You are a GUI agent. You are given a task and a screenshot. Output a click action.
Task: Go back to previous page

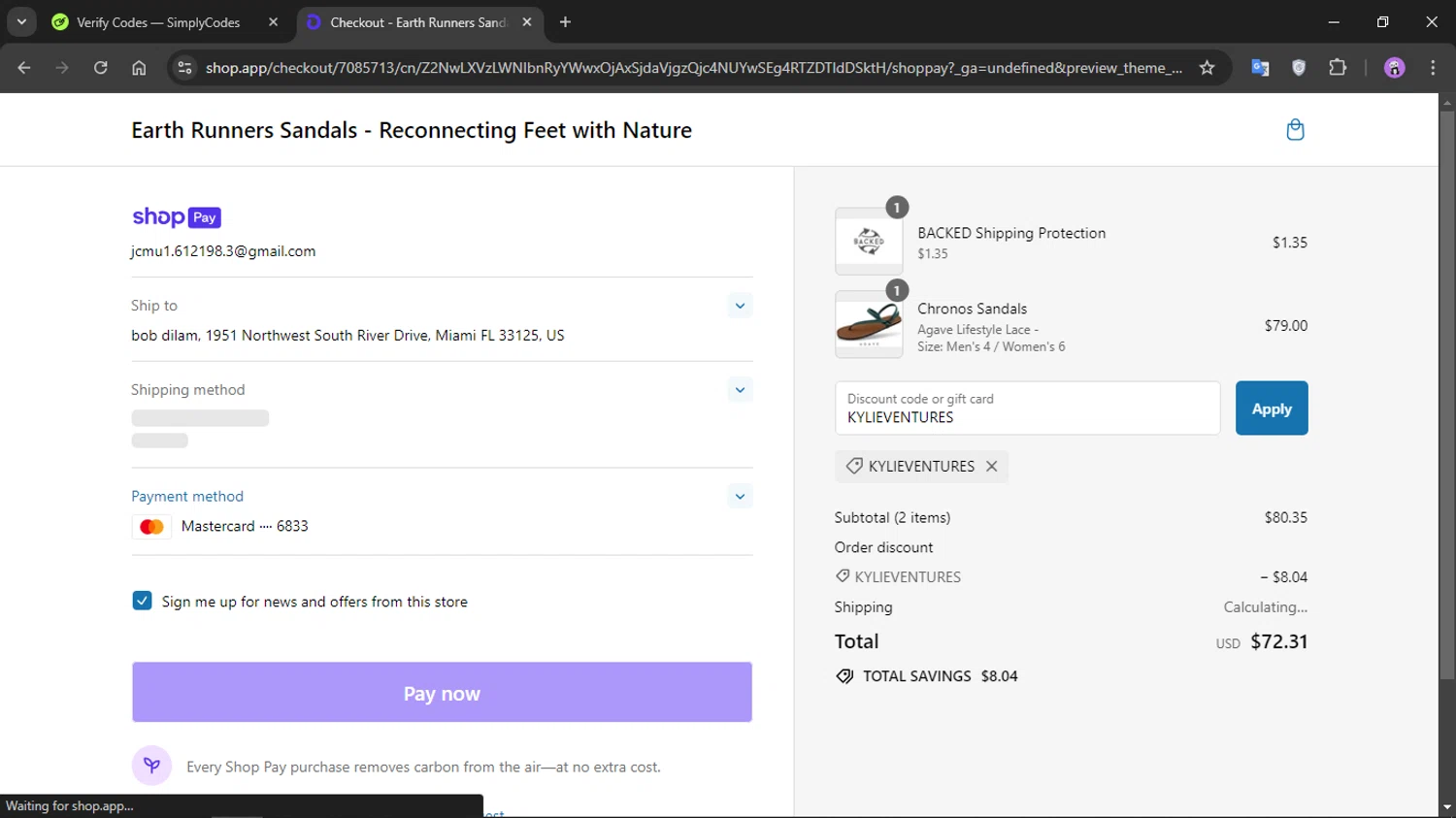coord(24,68)
